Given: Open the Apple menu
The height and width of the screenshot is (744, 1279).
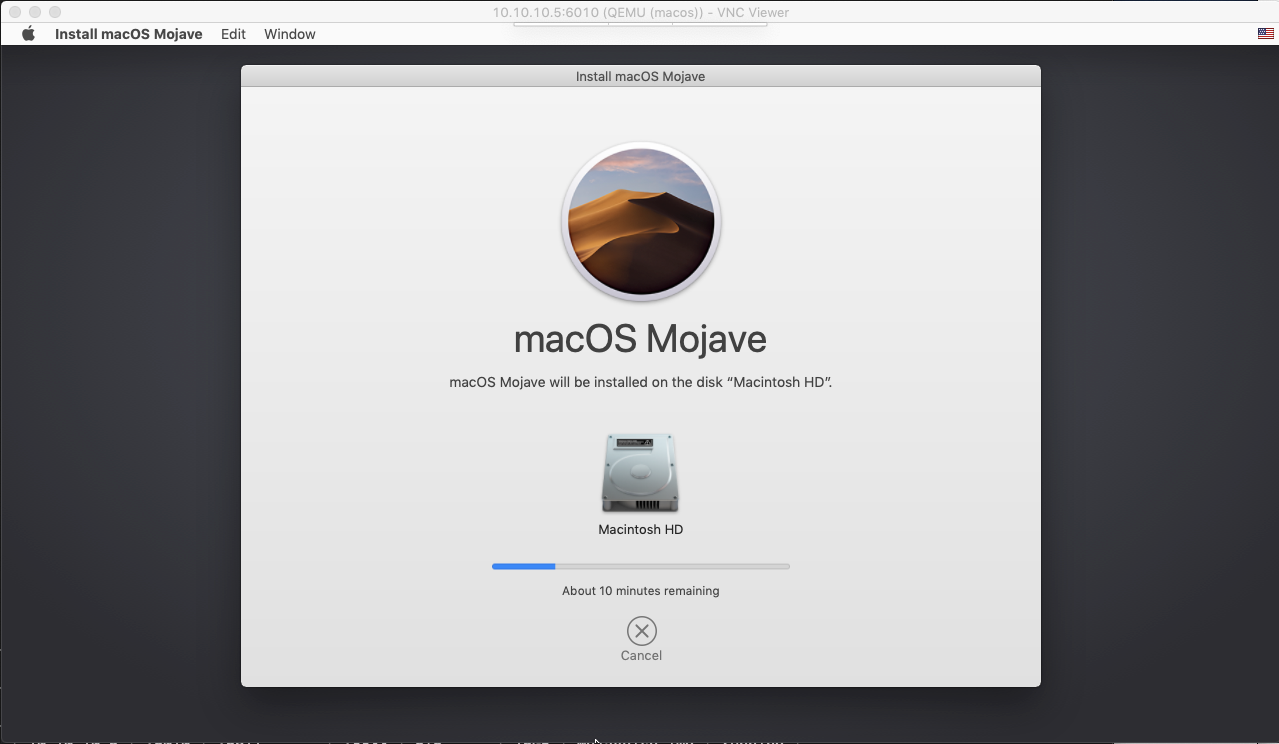Looking at the screenshot, I should [28, 34].
